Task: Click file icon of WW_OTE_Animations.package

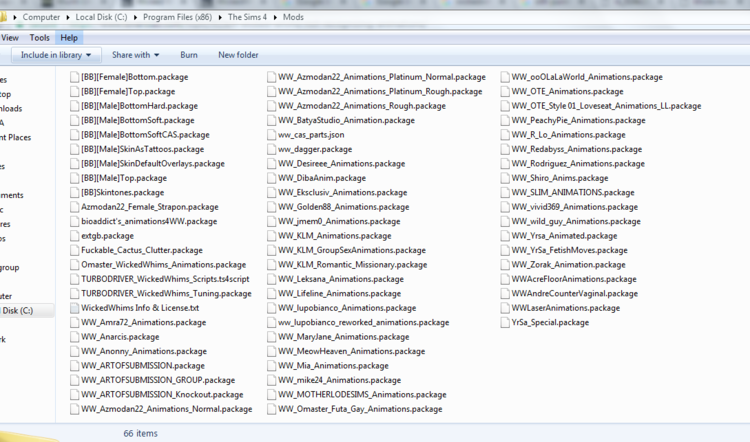Action: click(x=505, y=91)
